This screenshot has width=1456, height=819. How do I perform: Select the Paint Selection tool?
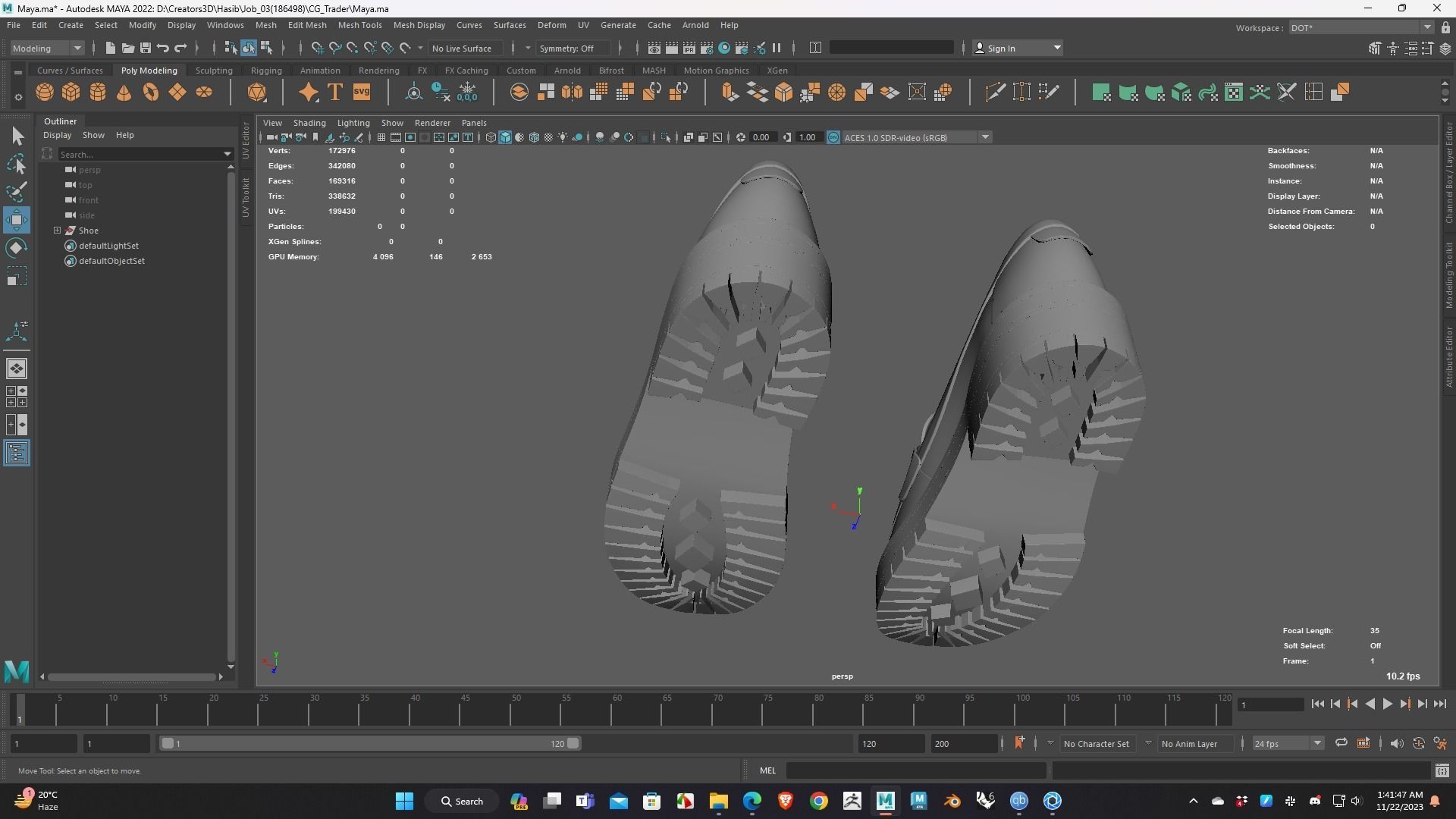pos(17,191)
